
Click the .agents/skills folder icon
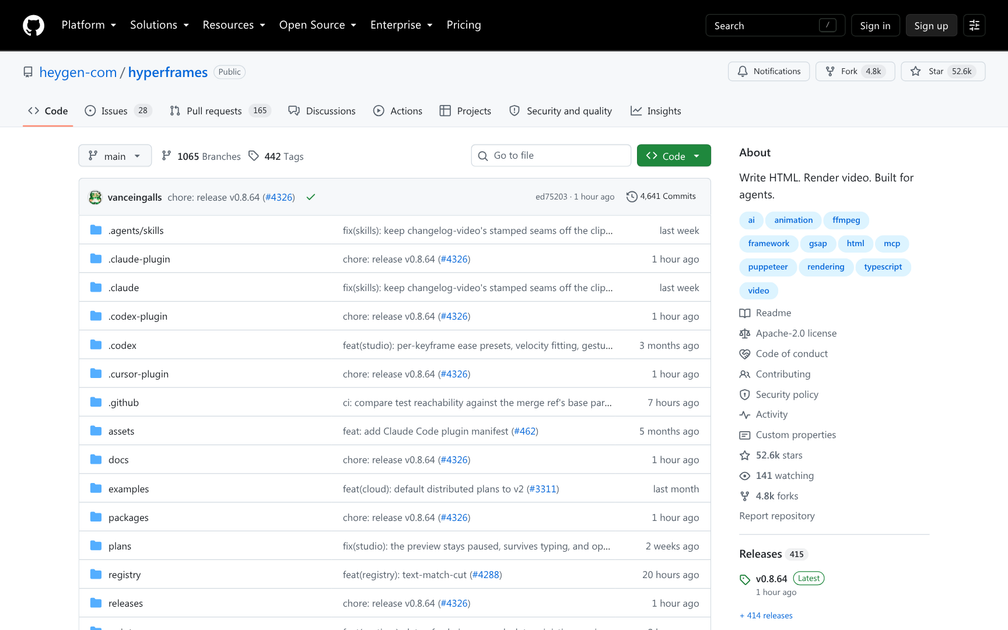(x=96, y=230)
